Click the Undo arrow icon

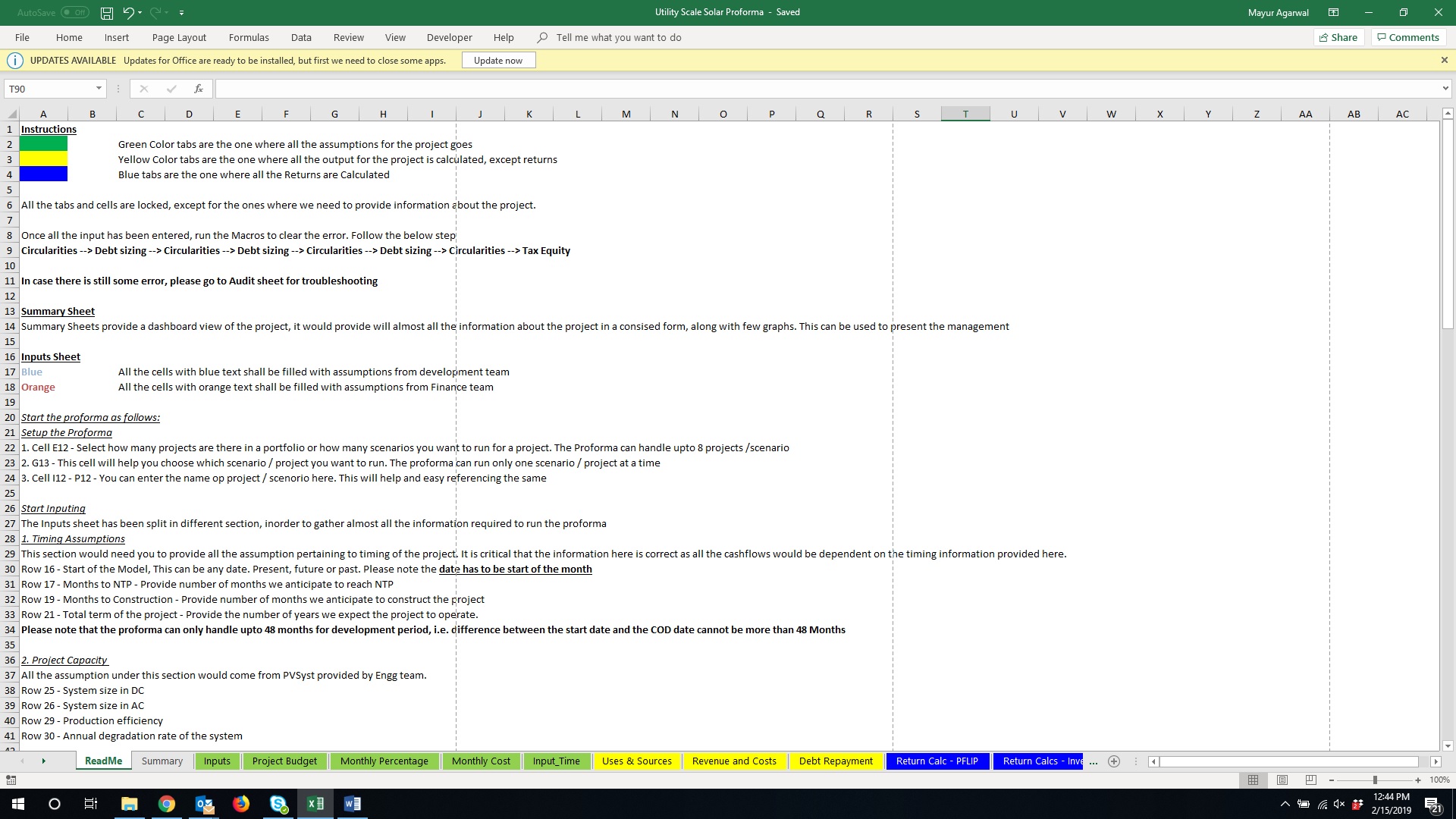128,13
